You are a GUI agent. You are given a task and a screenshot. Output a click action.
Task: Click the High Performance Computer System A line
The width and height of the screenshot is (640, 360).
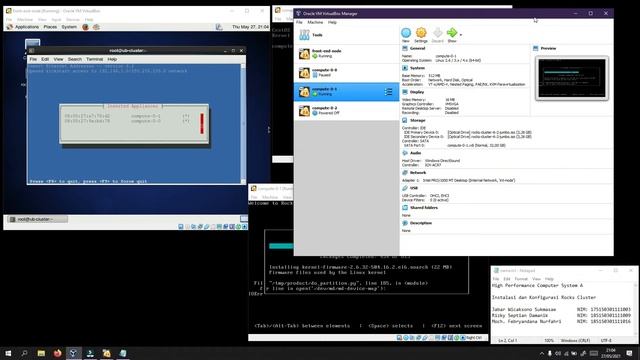point(538,285)
